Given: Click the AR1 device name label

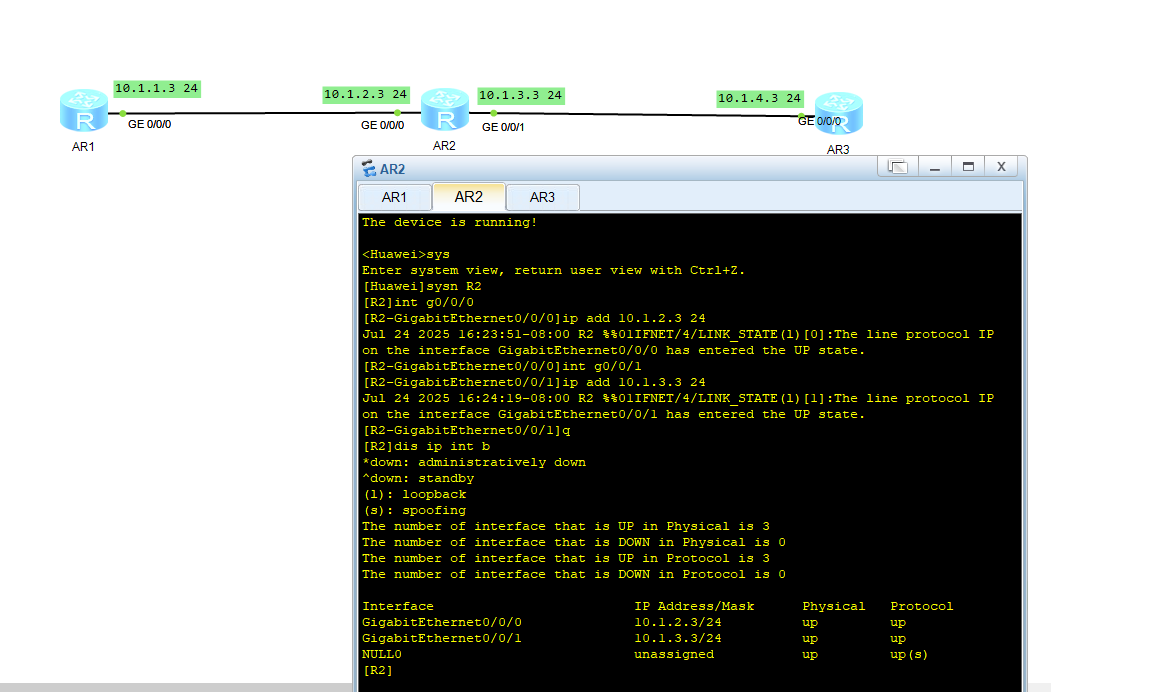Looking at the screenshot, I should [x=83, y=147].
